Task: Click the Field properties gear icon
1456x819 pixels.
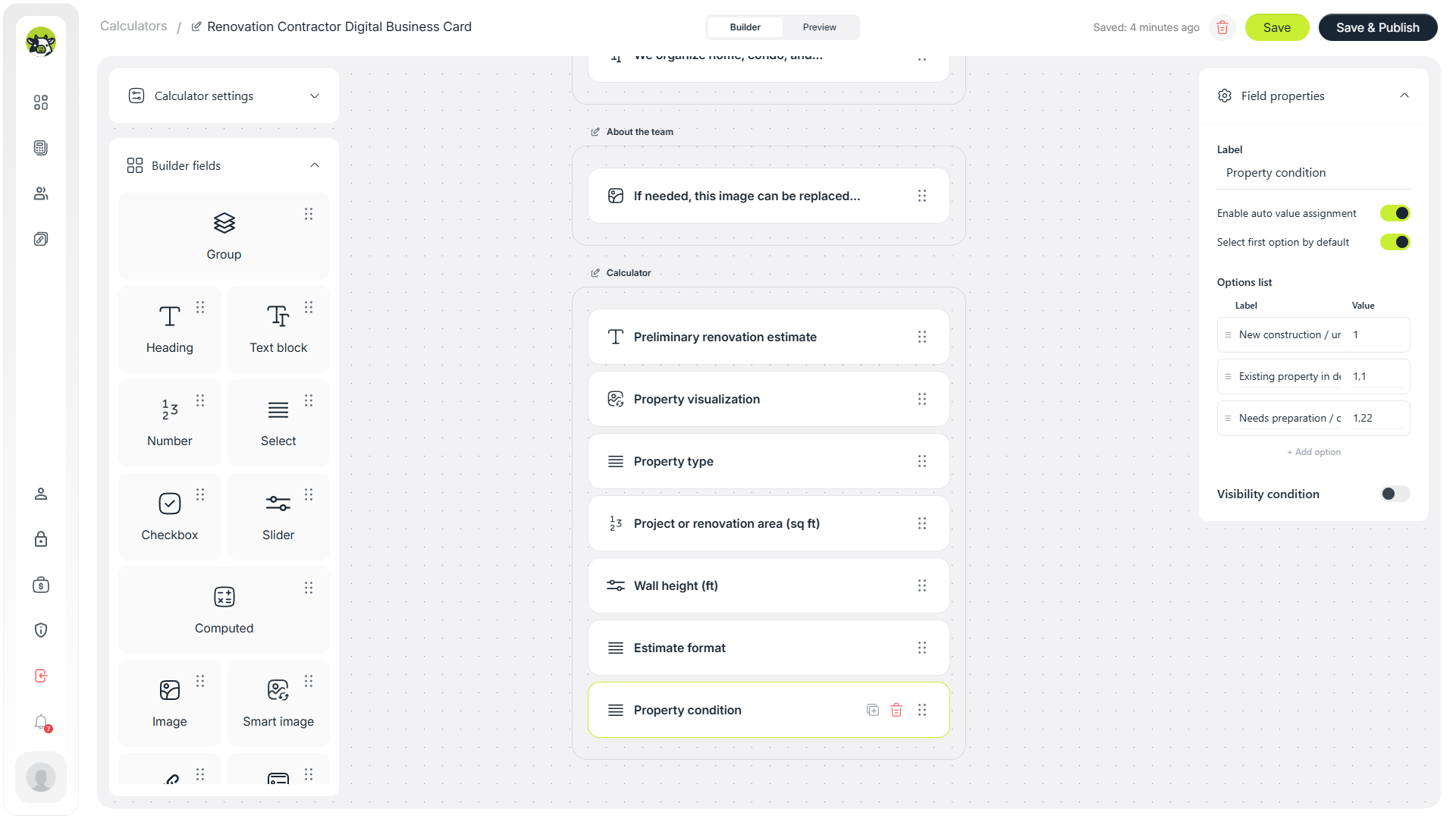Action: [1225, 96]
